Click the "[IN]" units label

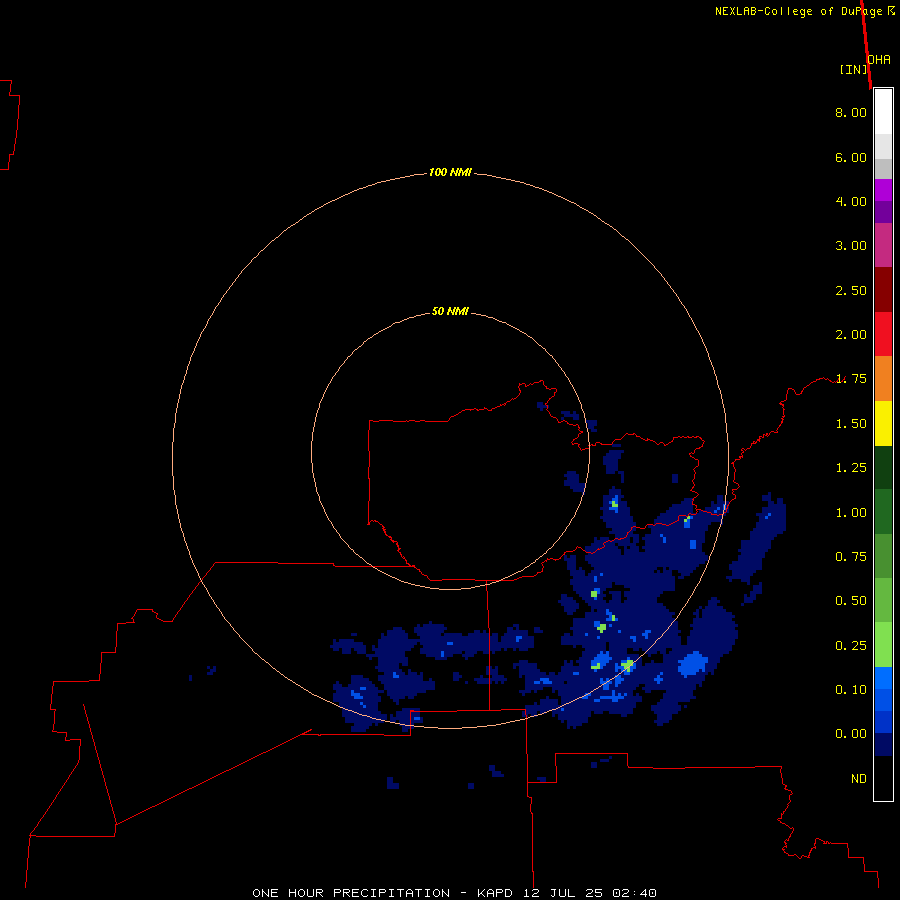[854, 69]
